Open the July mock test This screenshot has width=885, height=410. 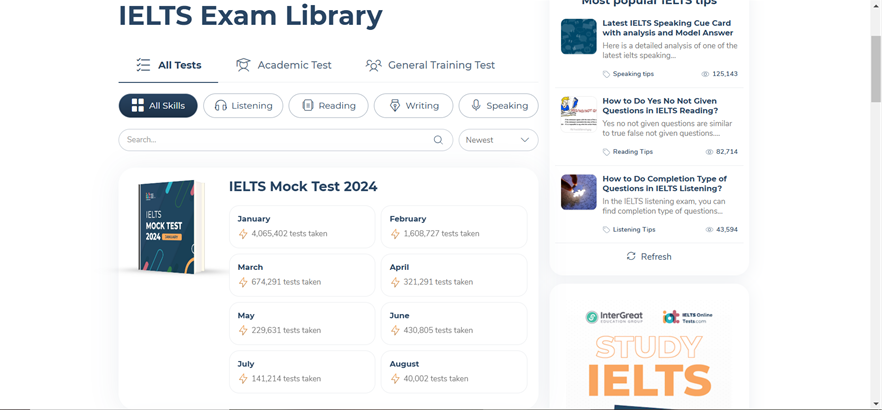click(x=302, y=372)
